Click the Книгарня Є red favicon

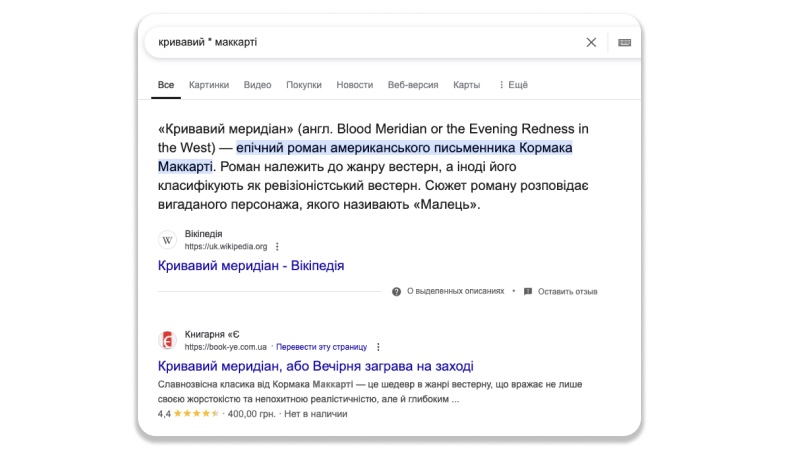click(x=167, y=340)
